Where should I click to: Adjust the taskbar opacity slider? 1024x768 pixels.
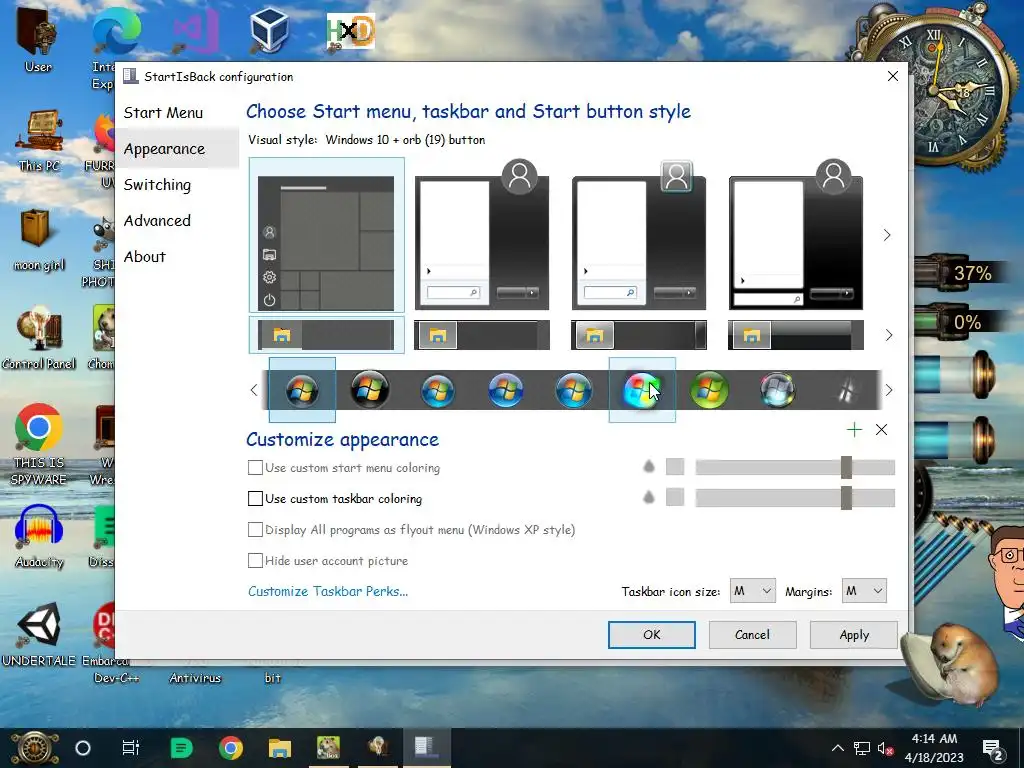(x=795, y=497)
